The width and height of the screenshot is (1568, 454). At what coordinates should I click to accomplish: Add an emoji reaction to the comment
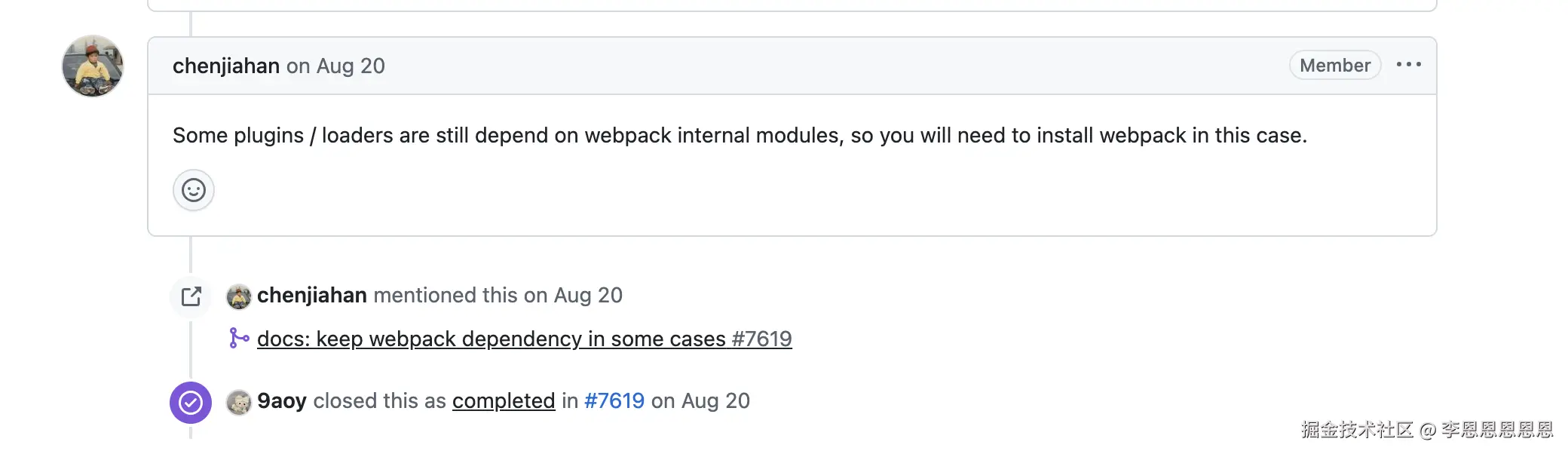click(194, 190)
